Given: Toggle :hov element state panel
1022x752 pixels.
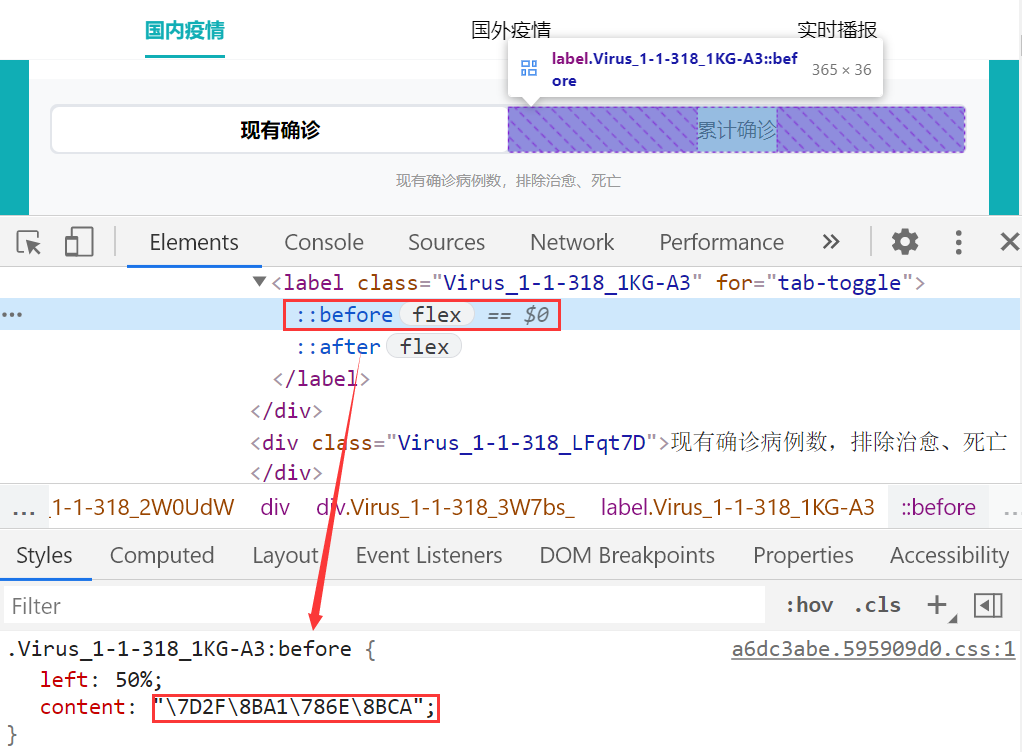Looking at the screenshot, I should 809,605.
